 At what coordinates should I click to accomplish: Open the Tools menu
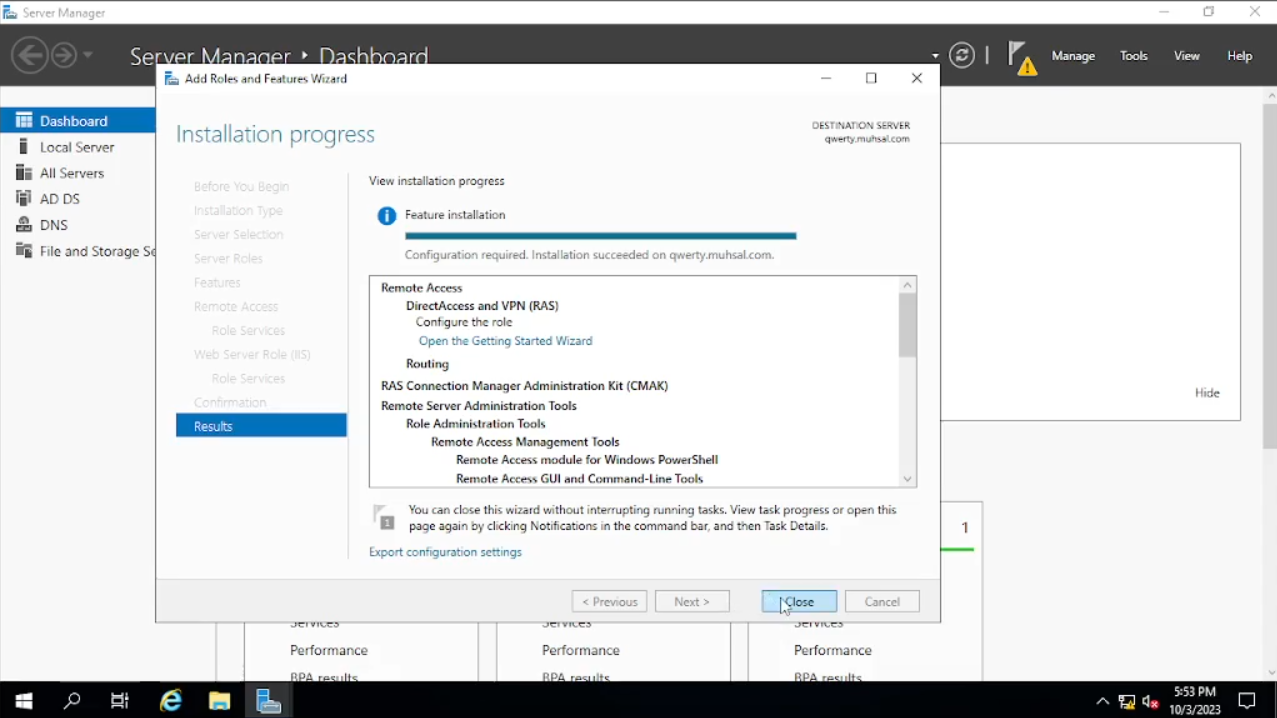(1133, 56)
